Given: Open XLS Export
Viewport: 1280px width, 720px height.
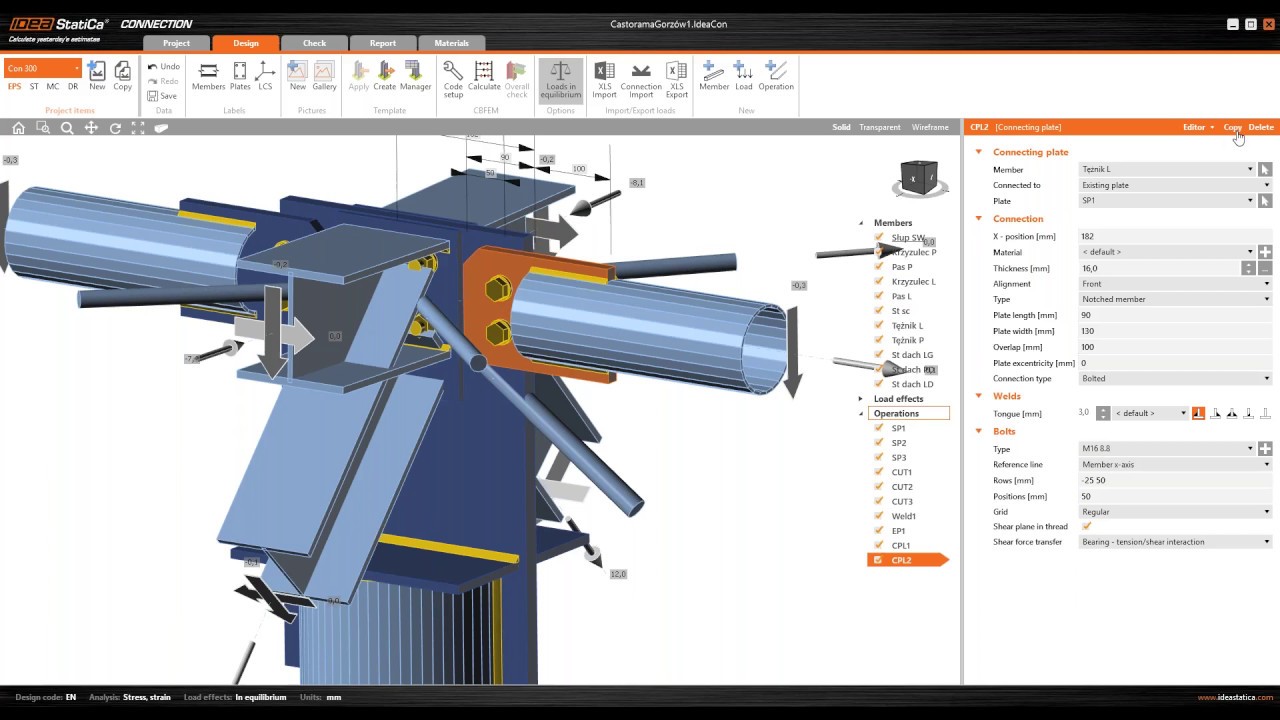Looking at the screenshot, I should pyautogui.click(x=677, y=79).
